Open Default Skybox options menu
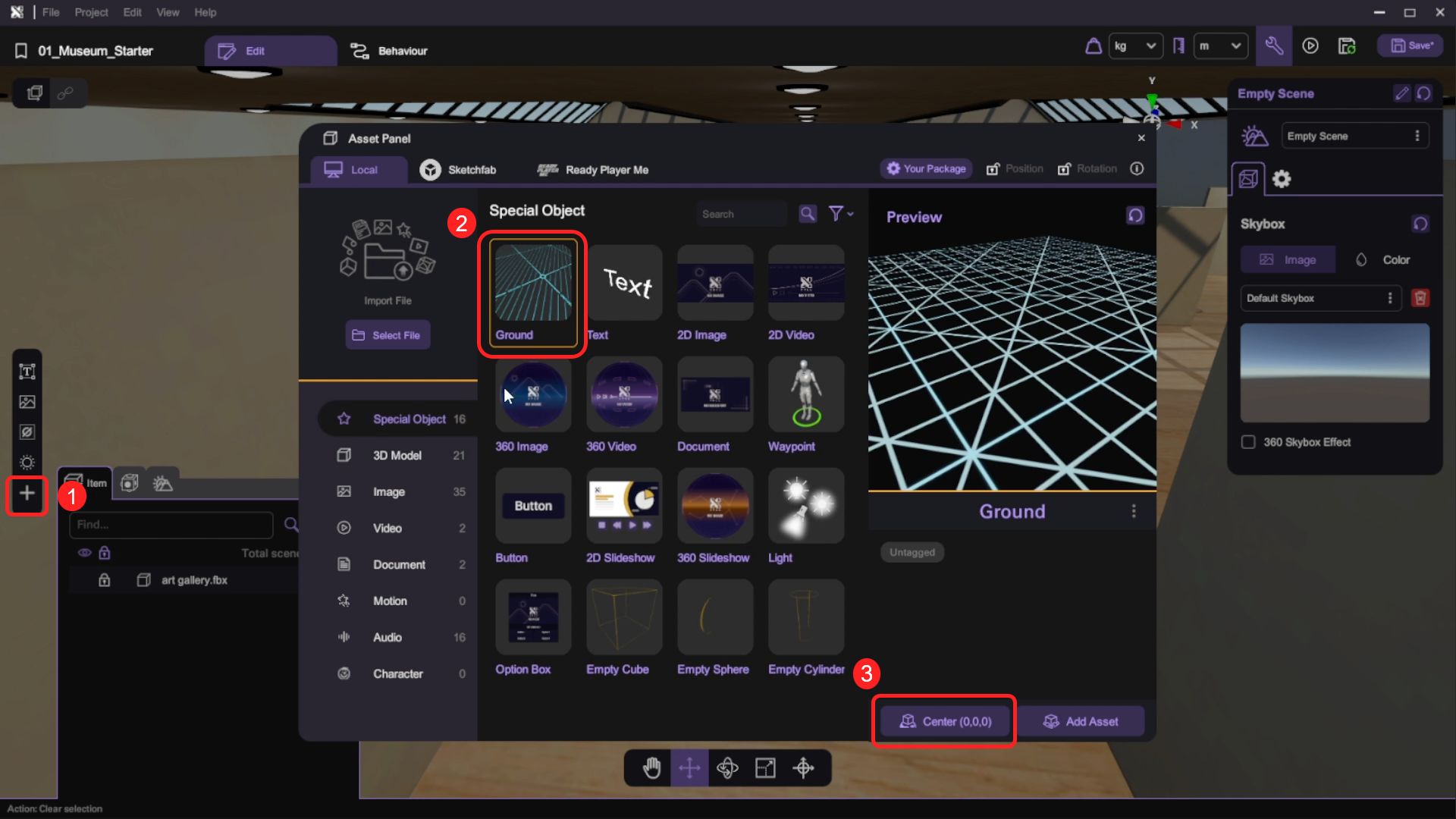Viewport: 1456px width, 819px height. pyautogui.click(x=1390, y=298)
